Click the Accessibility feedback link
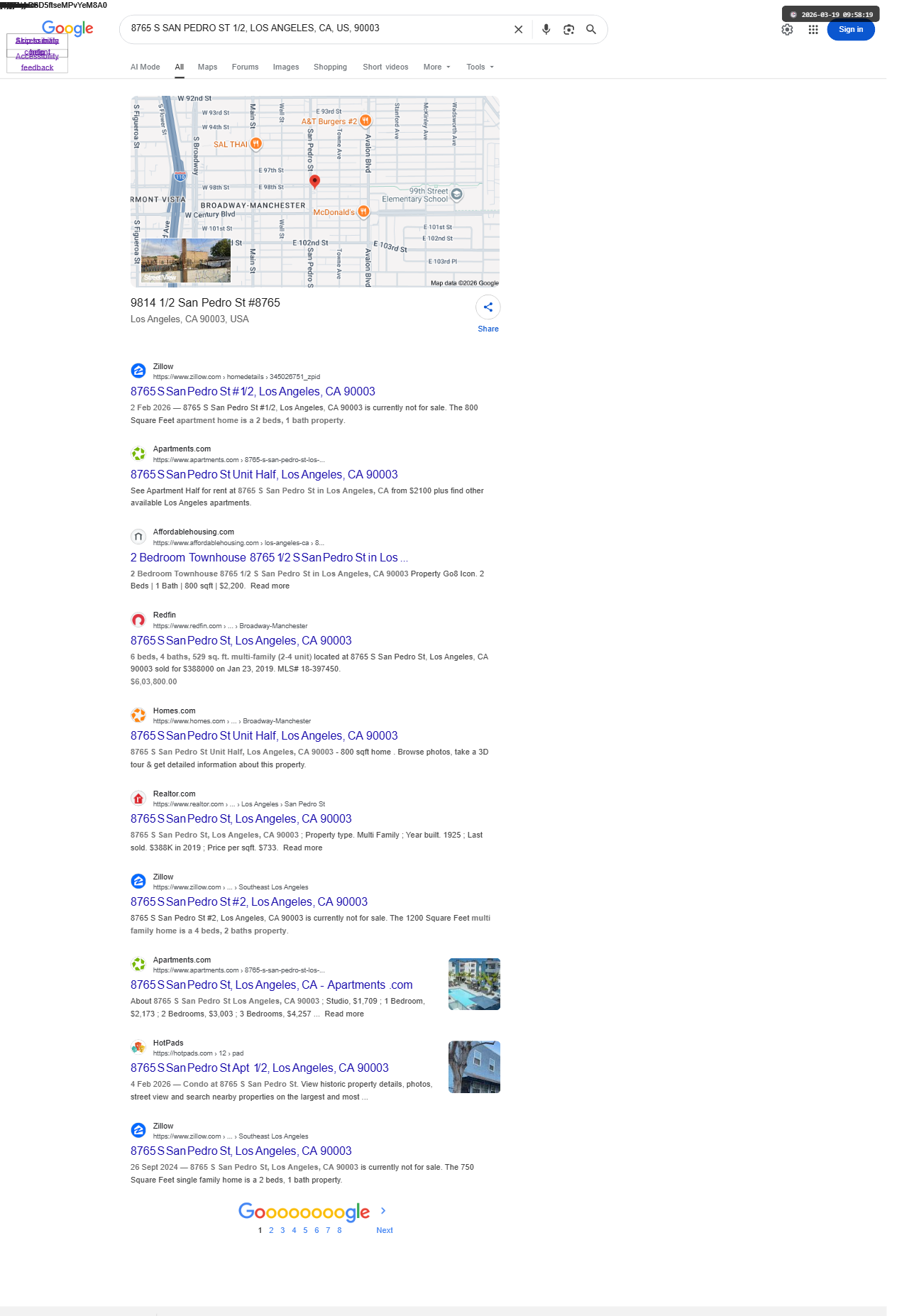897x1316 pixels. click(x=37, y=62)
